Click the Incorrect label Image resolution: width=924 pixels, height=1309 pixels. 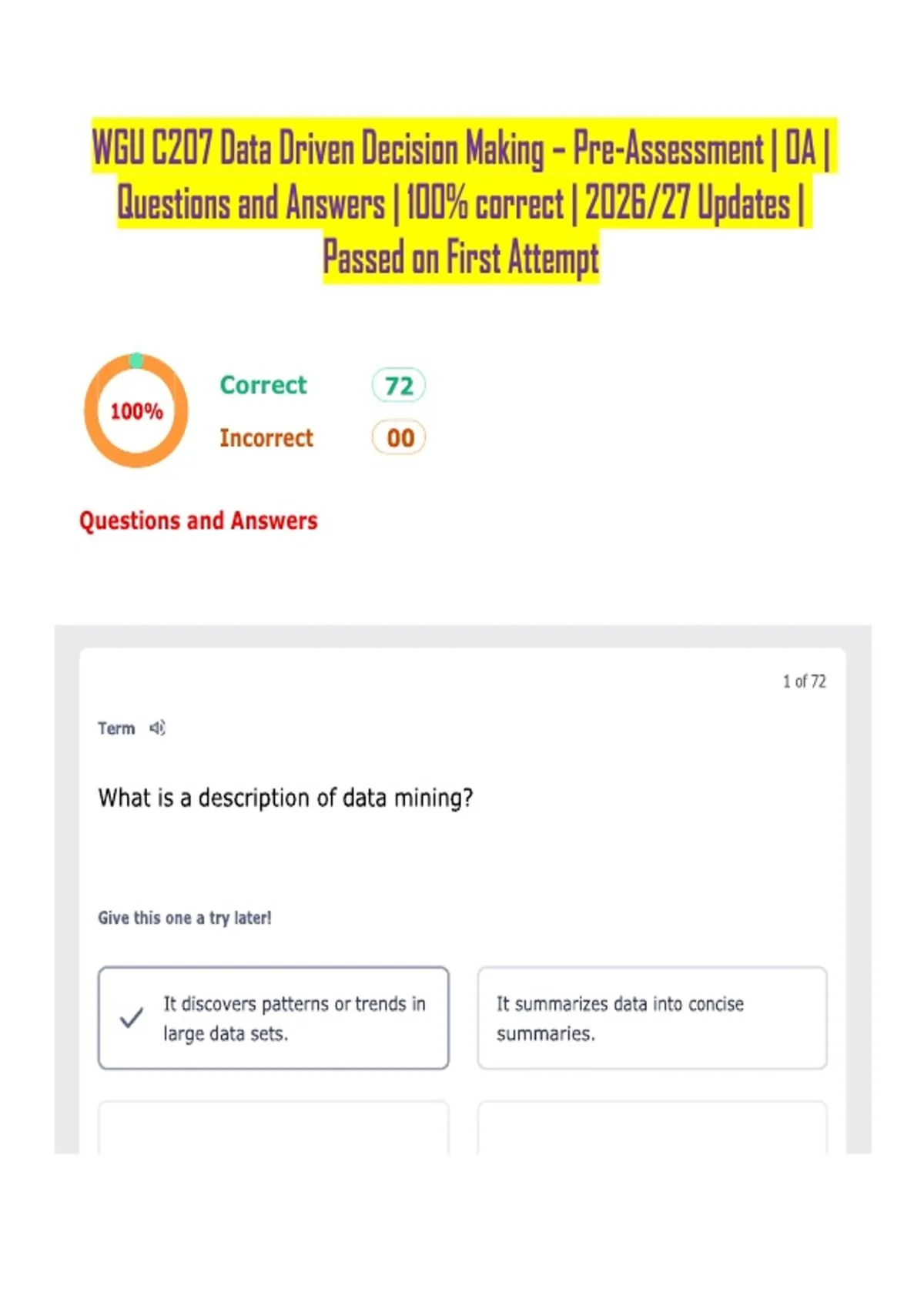266,437
